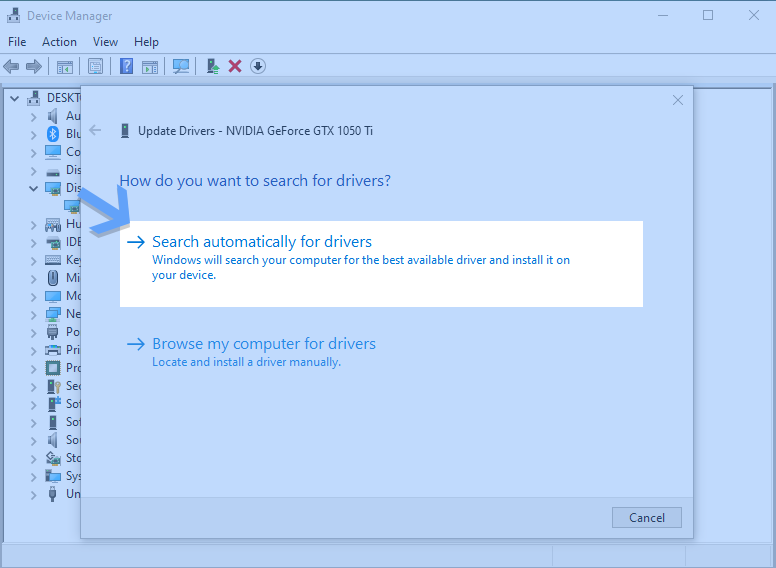Click the Disable device down-arrow circle icon

pyautogui.click(x=258, y=66)
